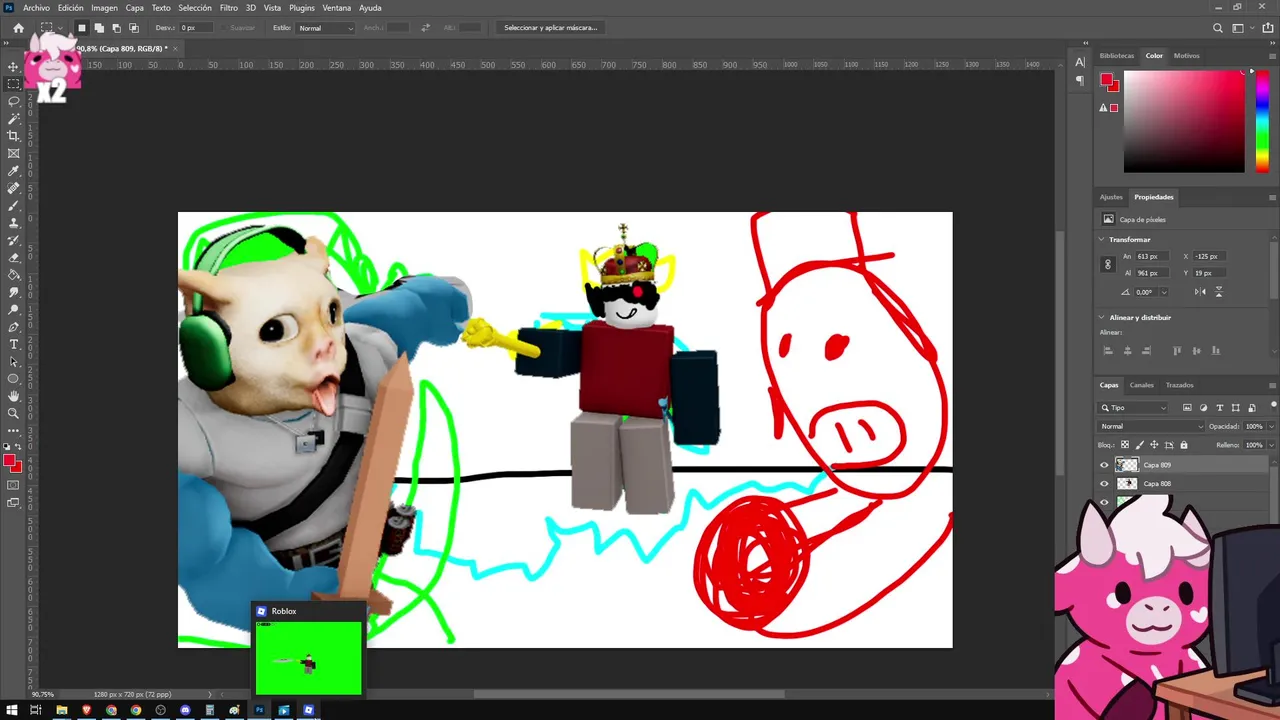Click the foreground color swatch in toolbox

pos(9,461)
